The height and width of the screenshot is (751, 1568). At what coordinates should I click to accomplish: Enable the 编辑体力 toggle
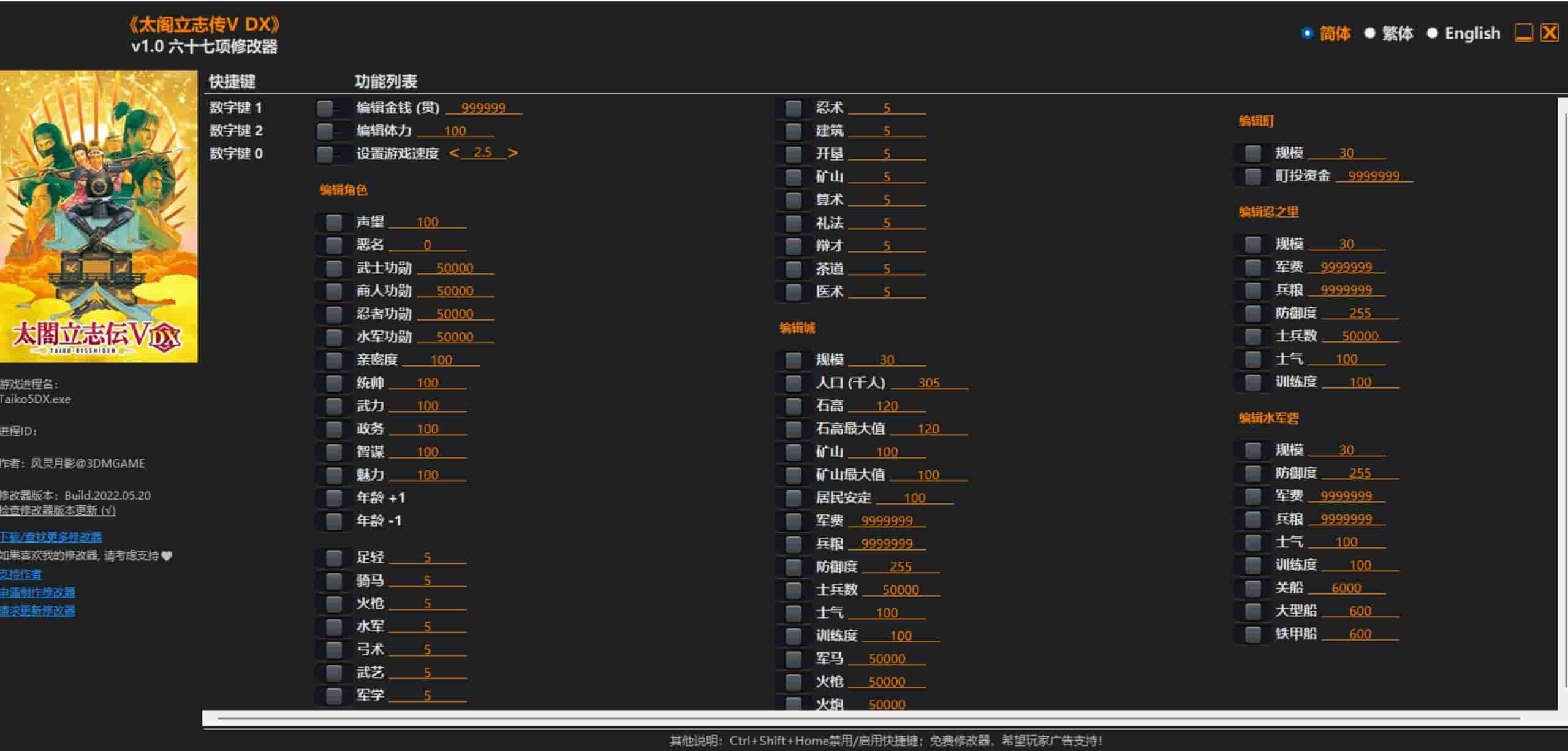click(331, 131)
